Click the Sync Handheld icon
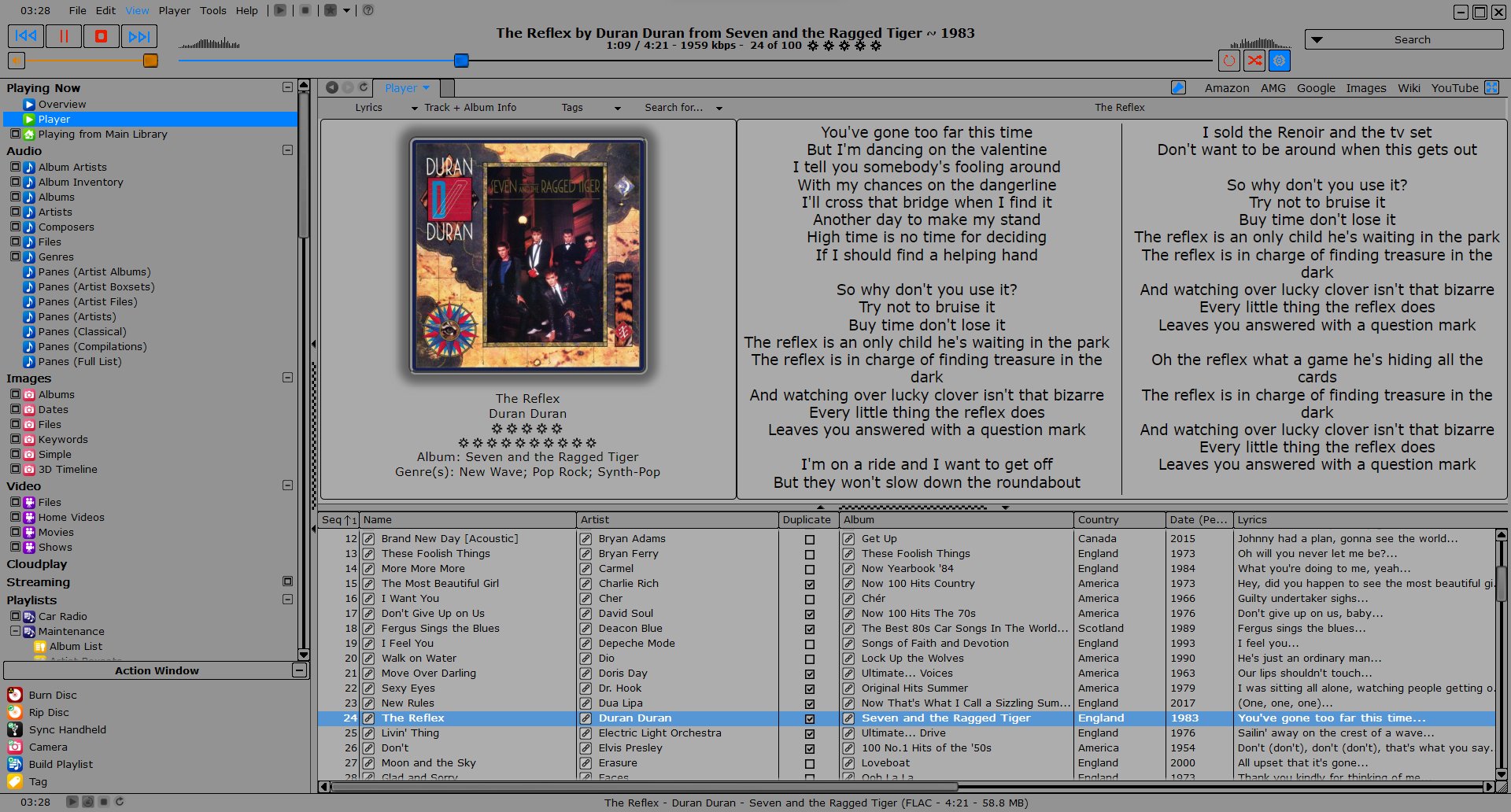Viewport: 1511px width, 812px height. click(x=15, y=729)
